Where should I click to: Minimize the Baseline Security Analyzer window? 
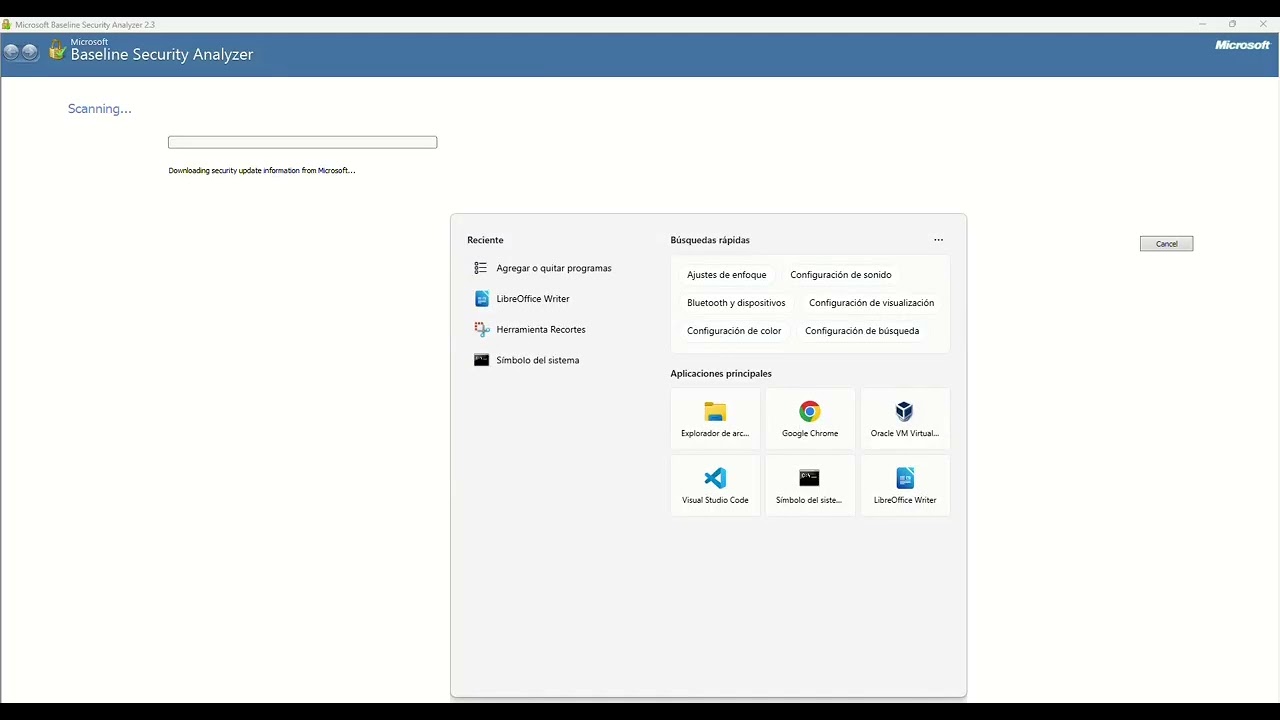point(1202,24)
